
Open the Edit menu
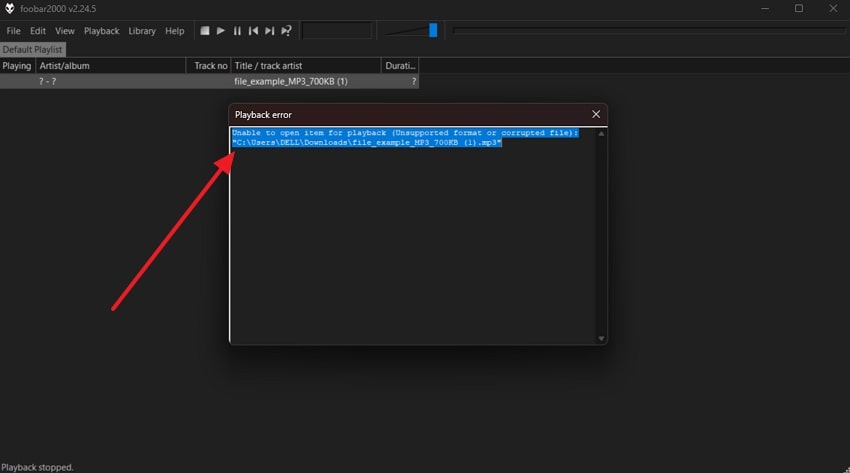click(38, 31)
